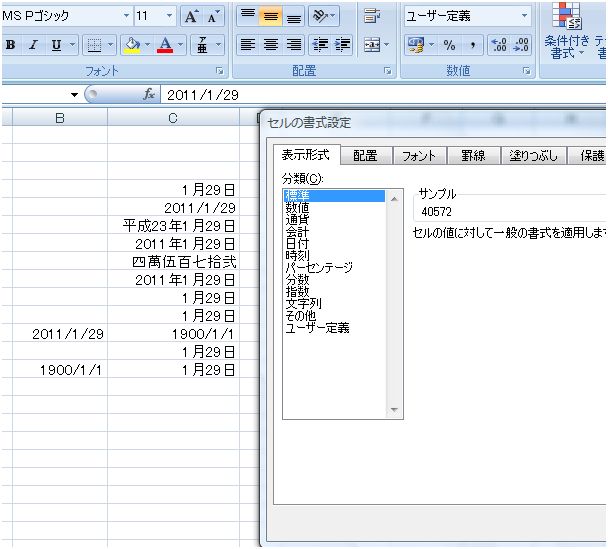This screenshot has height=549, width=608.
Task: Toggle bold formatting
Action: tap(11, 45)
